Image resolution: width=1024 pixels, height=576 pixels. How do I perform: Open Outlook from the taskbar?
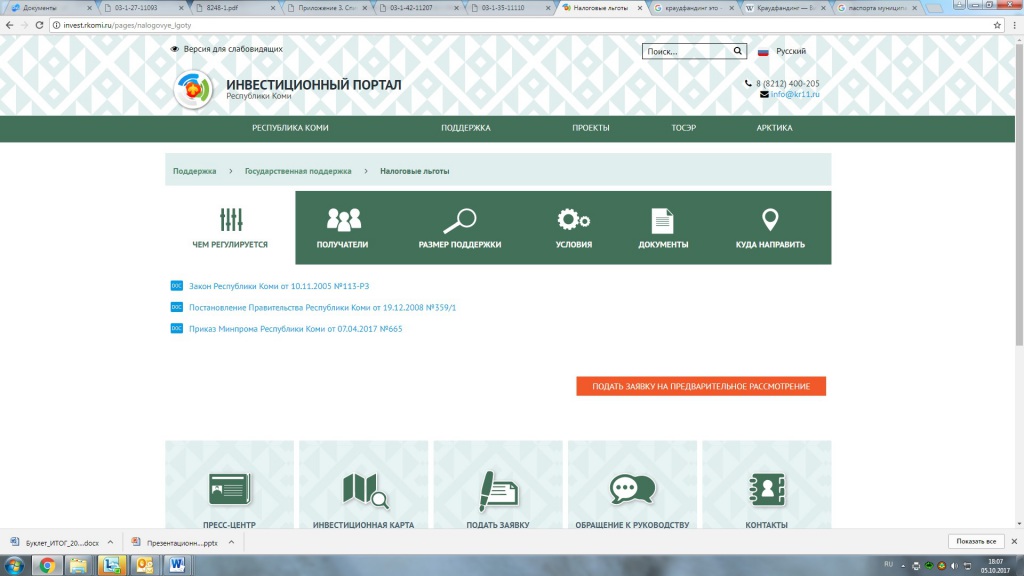(144, 565)
